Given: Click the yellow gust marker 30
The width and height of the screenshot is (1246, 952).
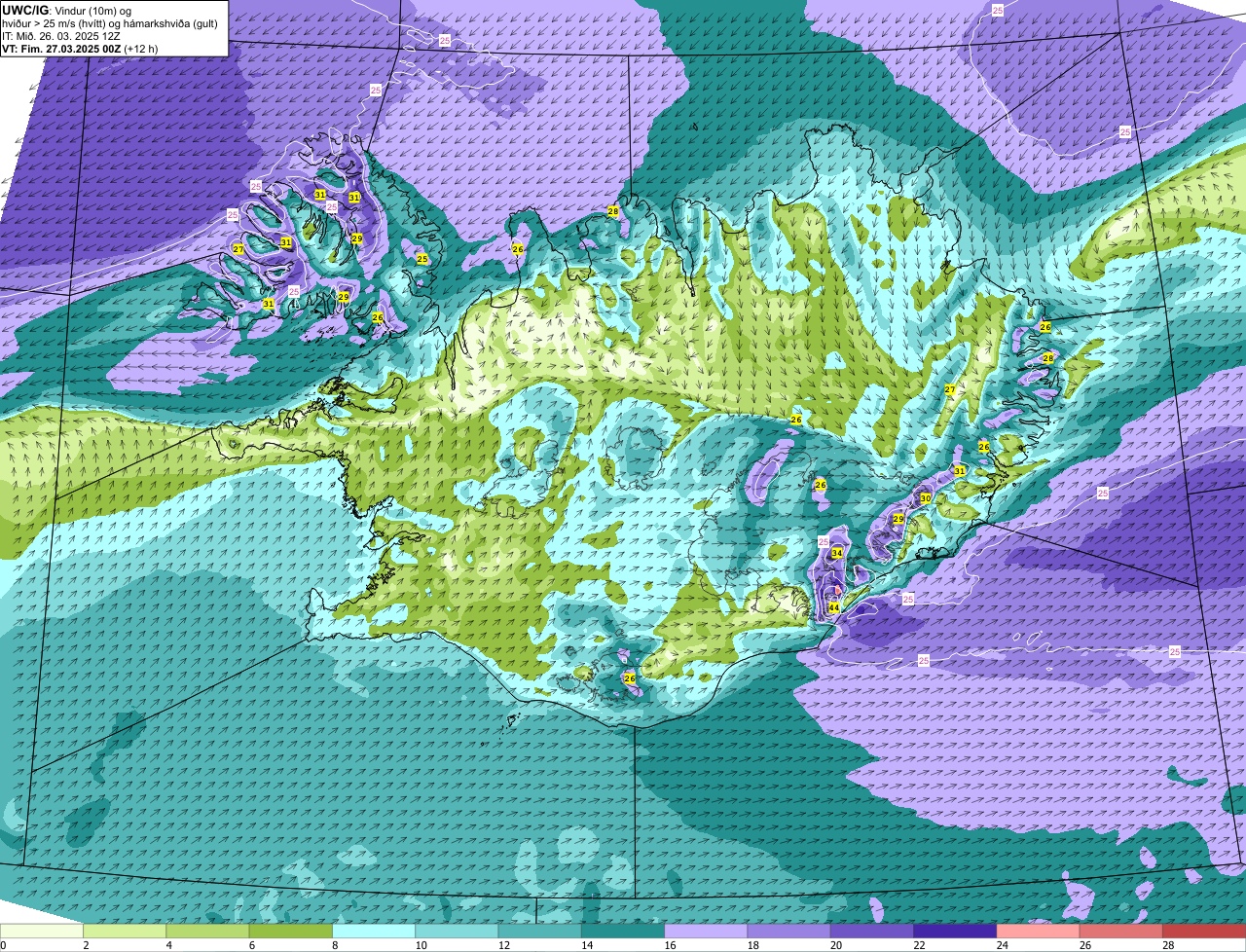Looking at the screenshot, I should coord(926,497).
